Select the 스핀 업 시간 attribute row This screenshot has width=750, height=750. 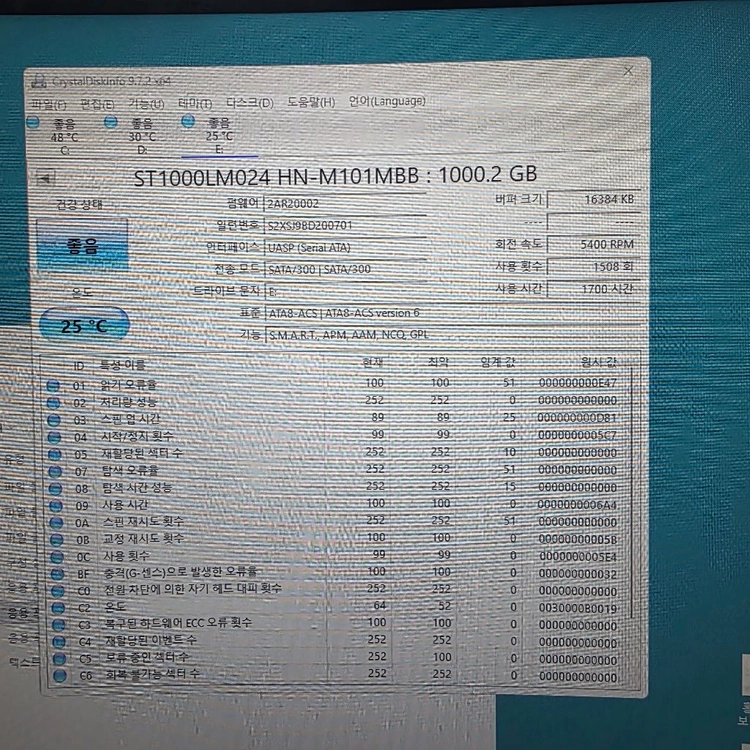(x=337, y=419)
